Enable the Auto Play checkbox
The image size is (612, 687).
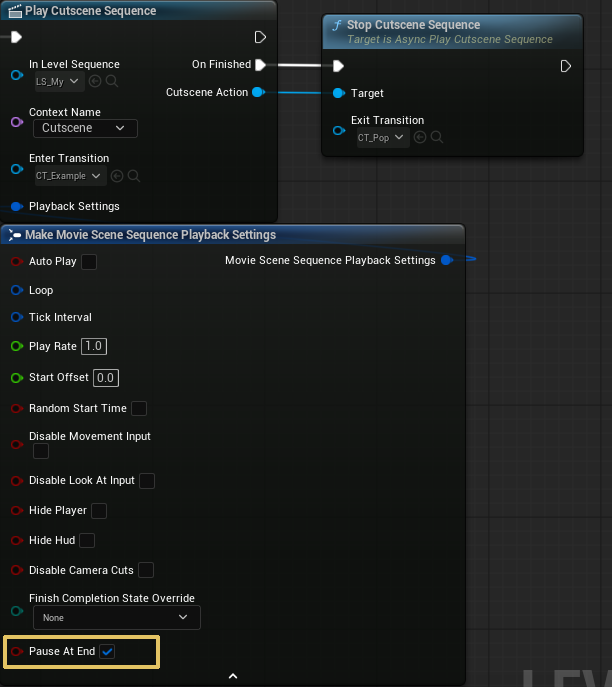(89, 261)
